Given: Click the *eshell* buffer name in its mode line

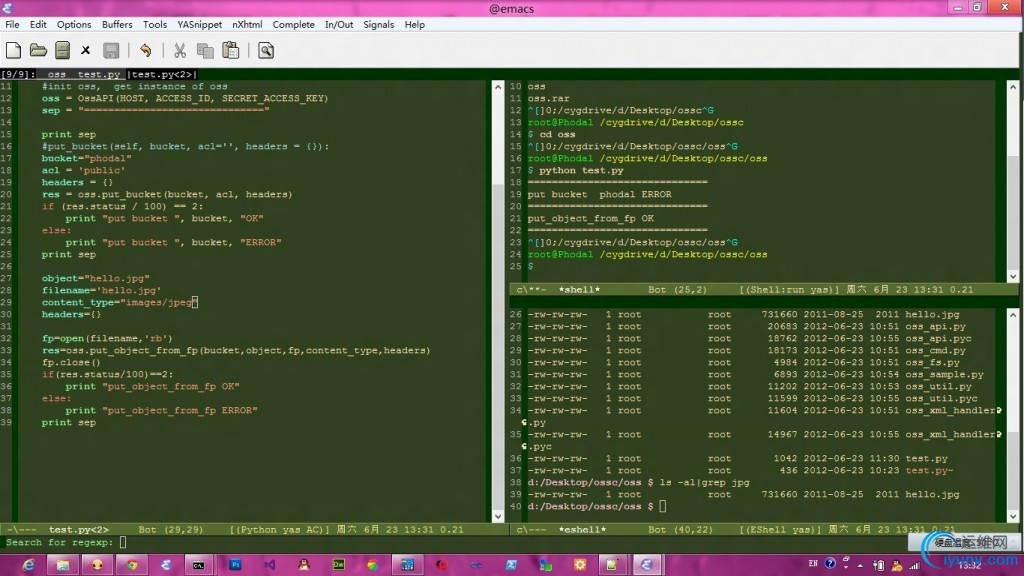Looking at the screenshot, I should coord(582,530).
